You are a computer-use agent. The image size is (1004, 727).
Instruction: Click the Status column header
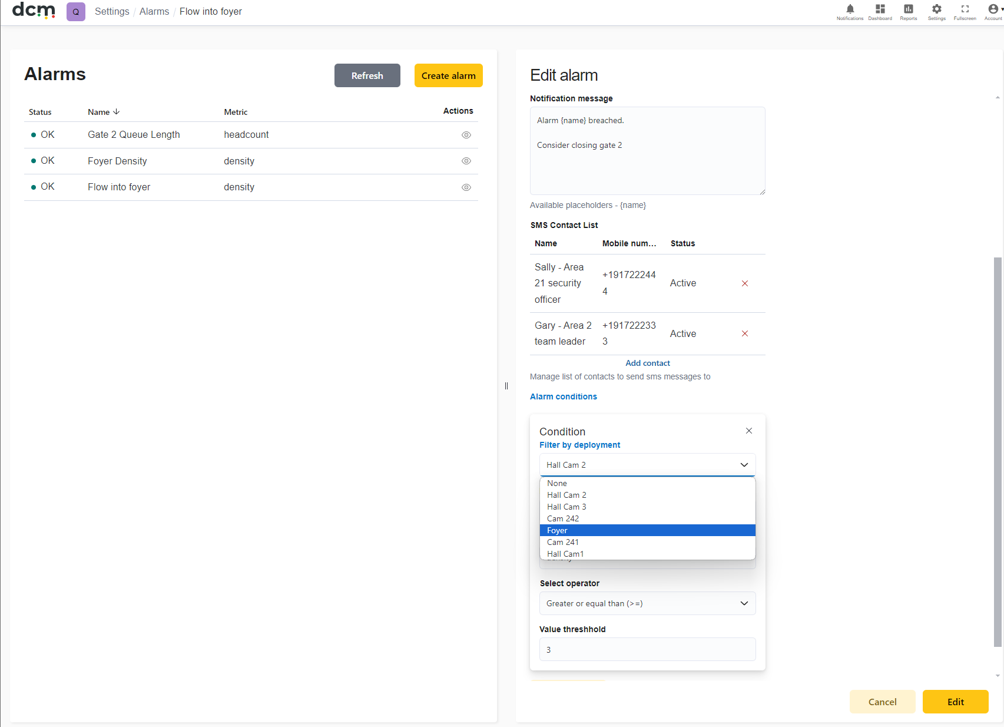click(40, 112)
